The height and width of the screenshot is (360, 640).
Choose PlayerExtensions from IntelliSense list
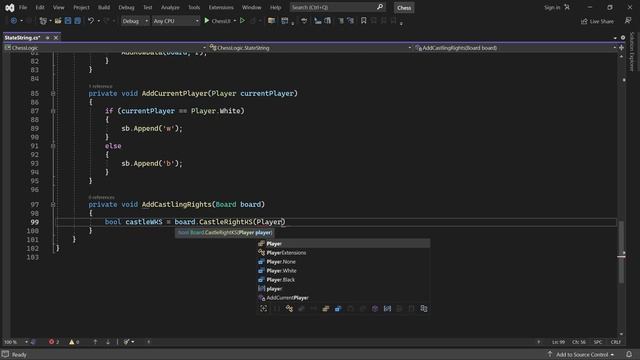(343, 253)
